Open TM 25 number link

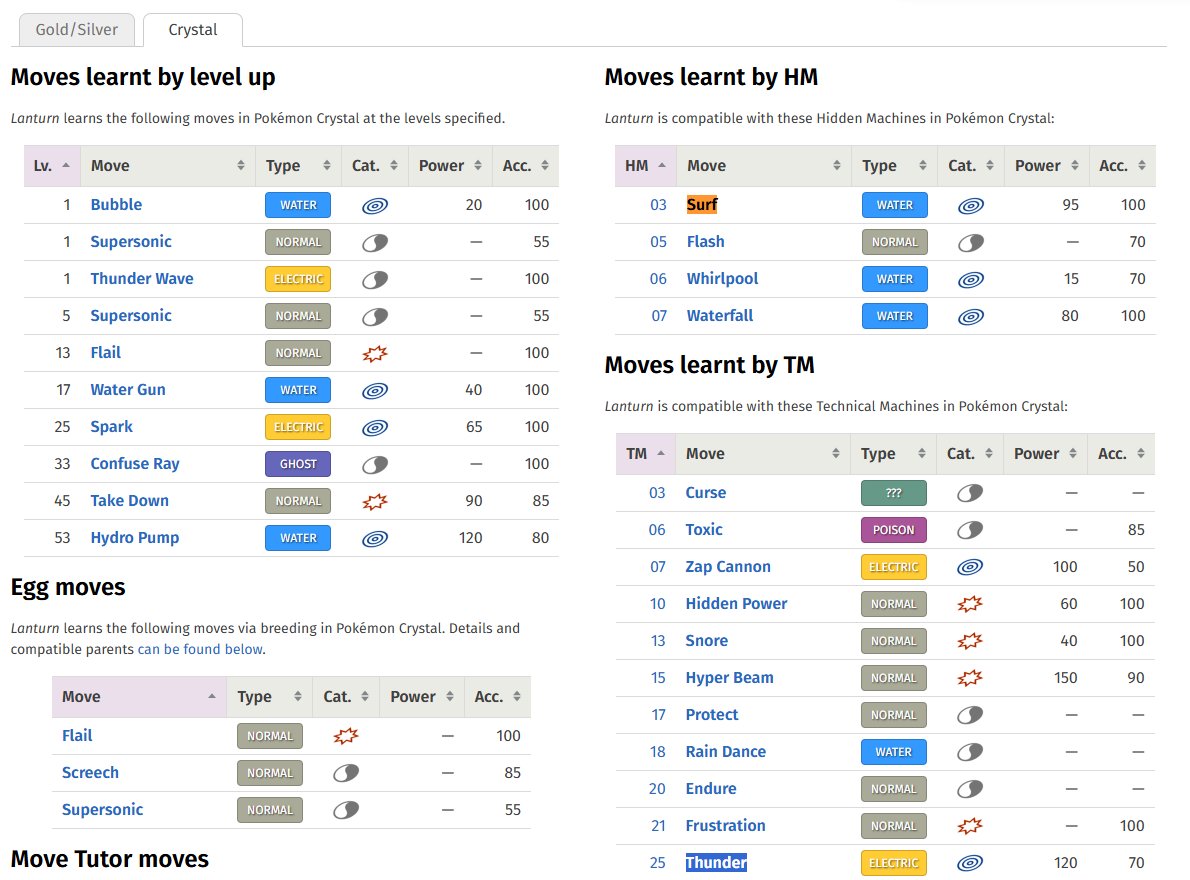pos(657,863)
